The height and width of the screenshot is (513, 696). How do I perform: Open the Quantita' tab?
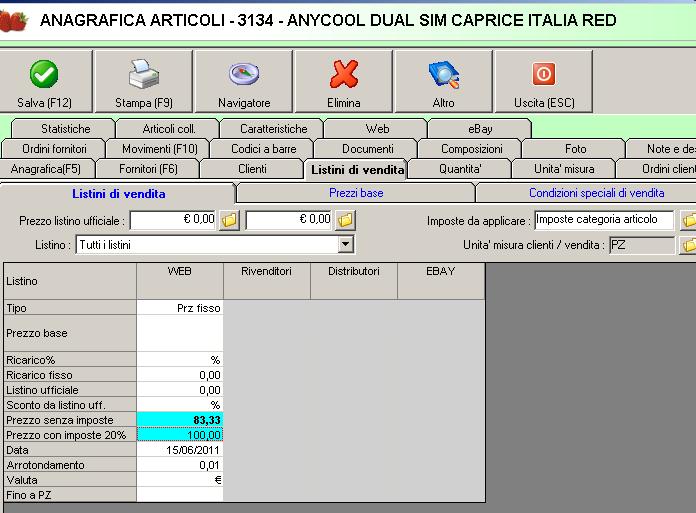(x=460, y=169)
